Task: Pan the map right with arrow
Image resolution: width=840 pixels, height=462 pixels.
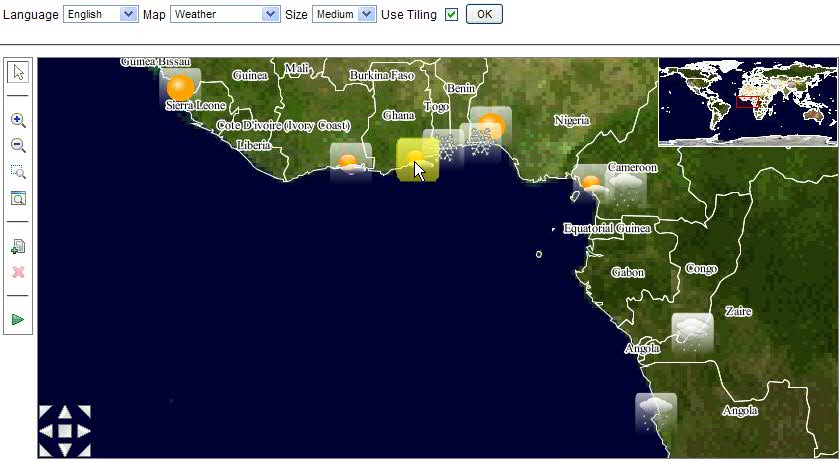Action: click(84, 431)
